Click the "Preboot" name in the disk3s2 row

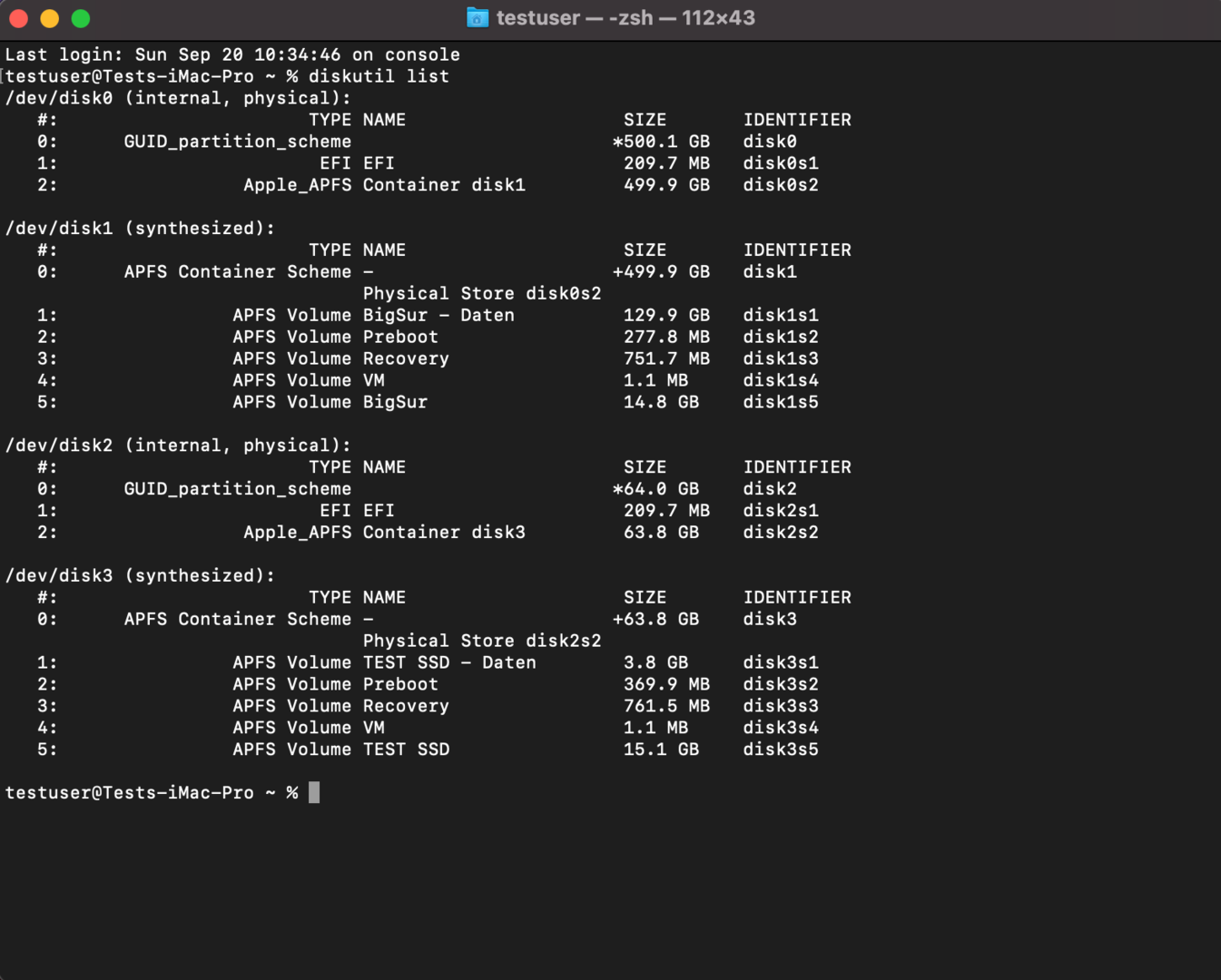coord(400,685)
